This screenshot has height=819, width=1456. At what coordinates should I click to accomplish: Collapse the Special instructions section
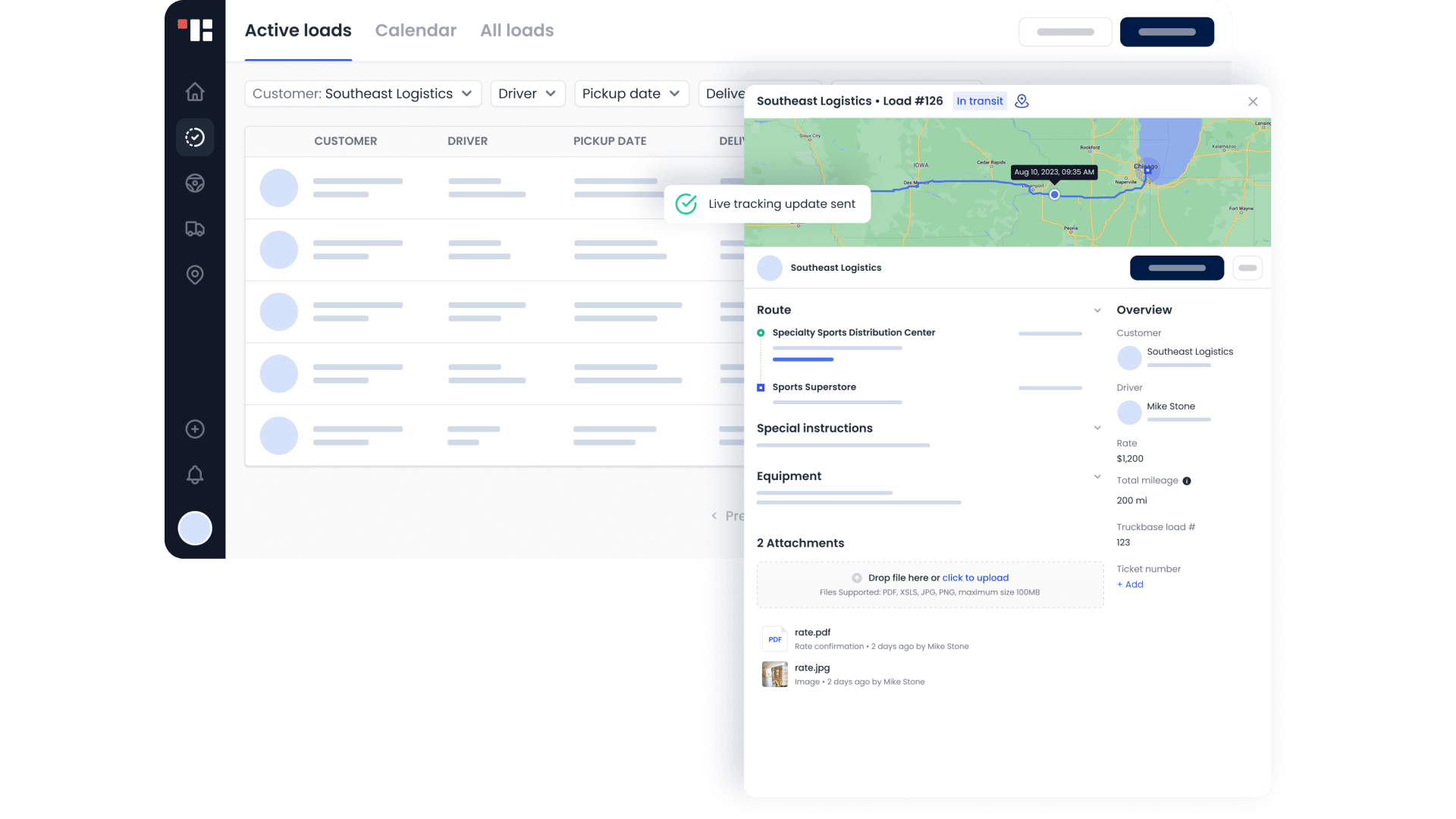tap(1097, 428)
